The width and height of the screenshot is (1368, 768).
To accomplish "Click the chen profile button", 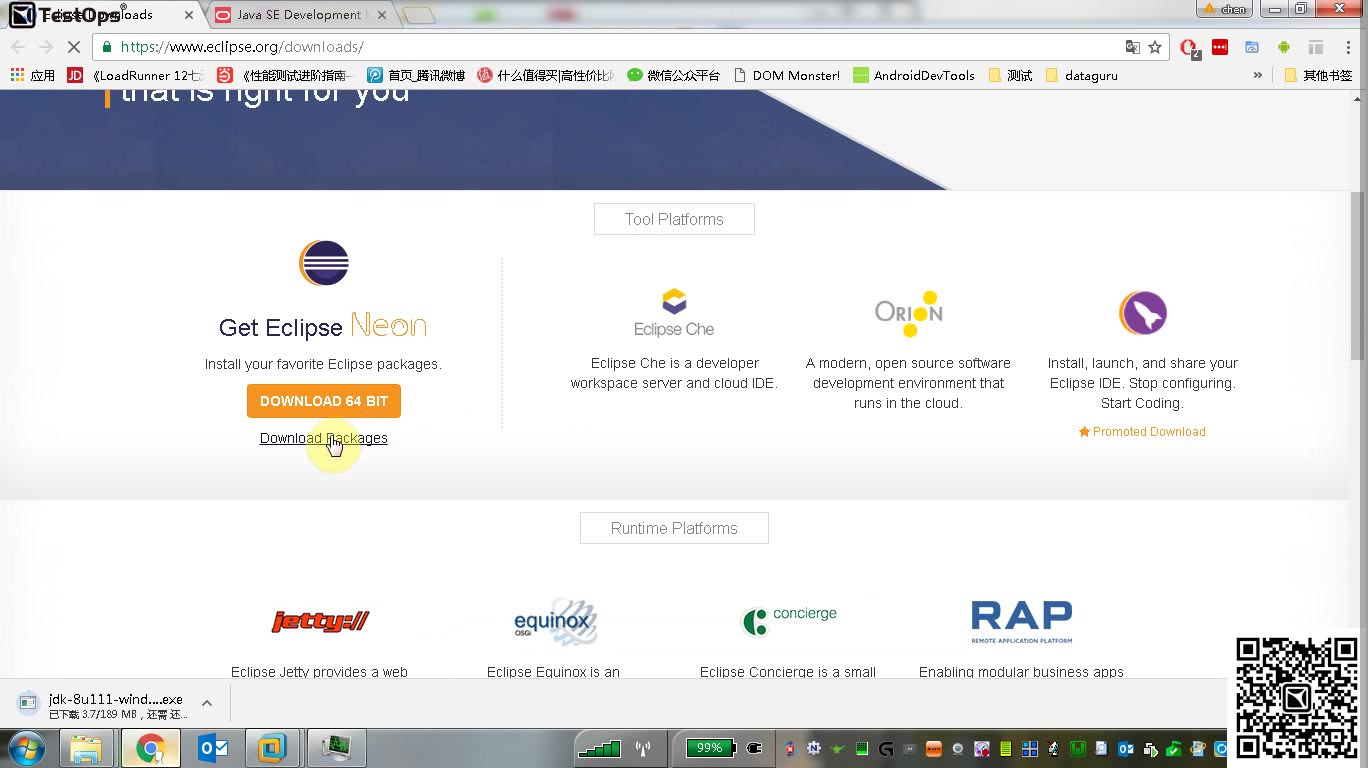I will click(1225, 9).
